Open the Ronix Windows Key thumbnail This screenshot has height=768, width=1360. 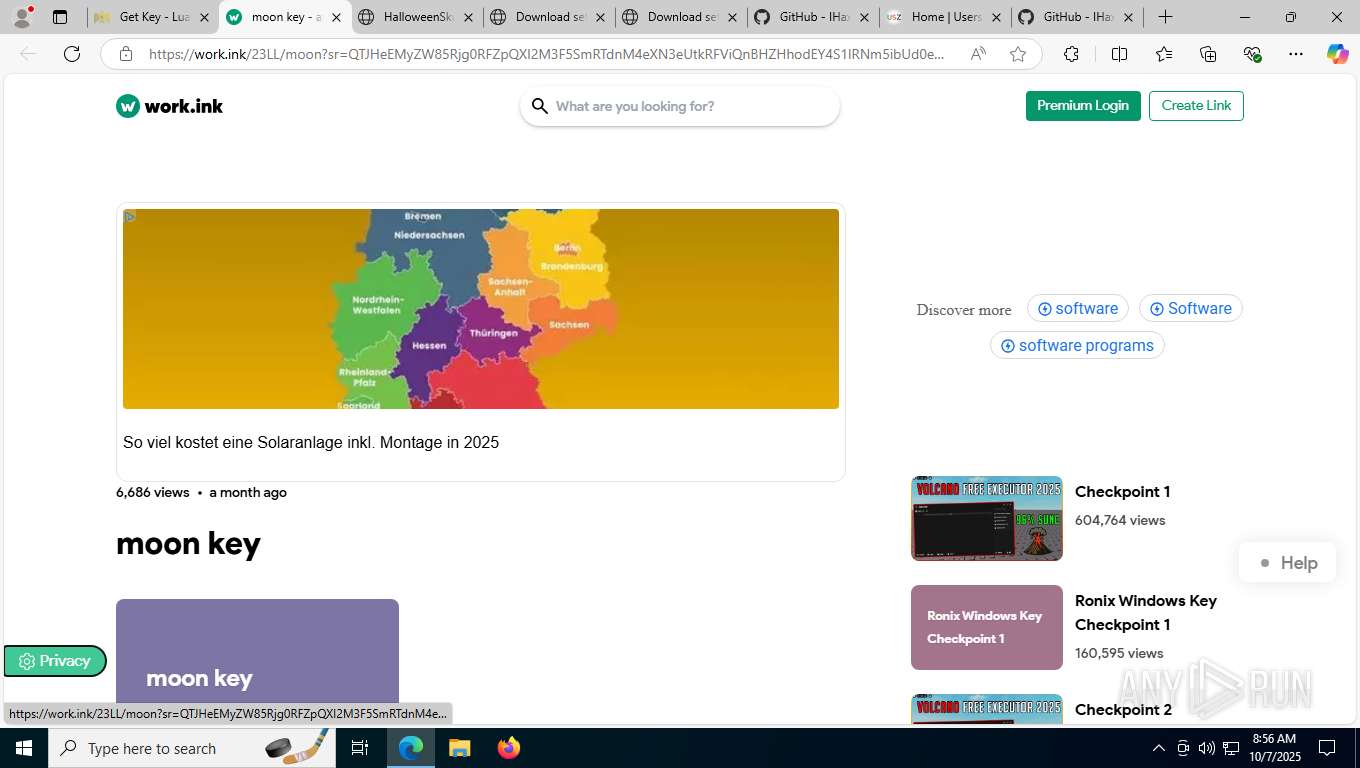(x=987, y=627)
